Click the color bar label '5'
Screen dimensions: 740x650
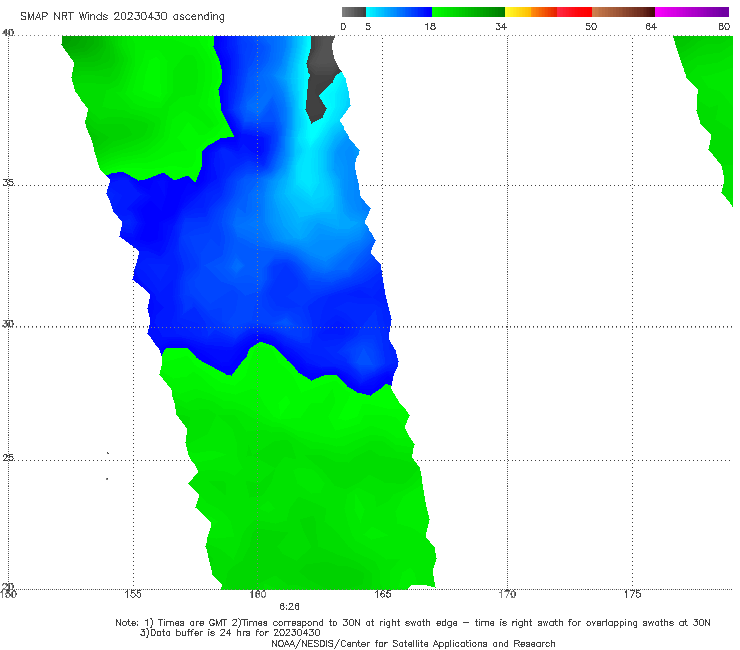368,26
